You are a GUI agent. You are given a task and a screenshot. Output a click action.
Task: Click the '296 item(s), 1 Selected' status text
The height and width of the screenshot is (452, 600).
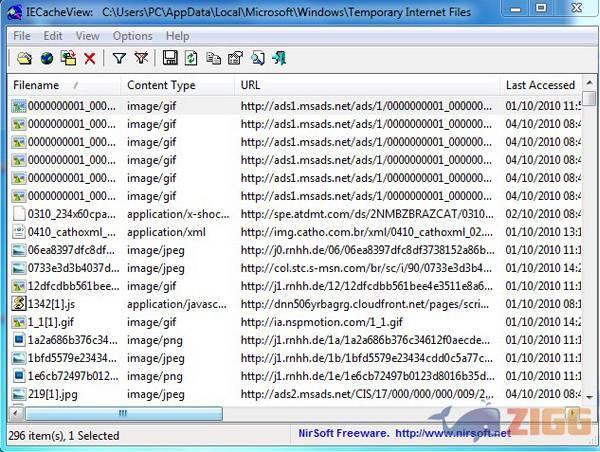coord(64,436)
